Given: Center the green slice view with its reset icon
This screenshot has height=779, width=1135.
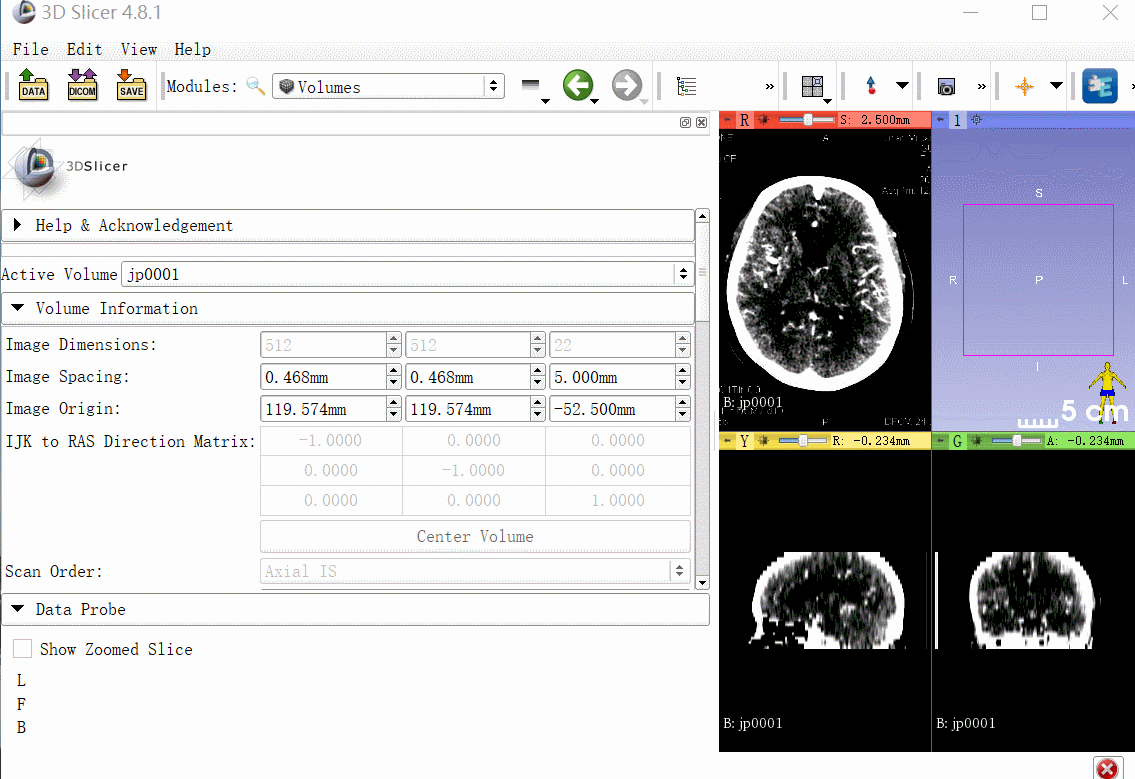Looking at the screenshot, I should pos(976,440).
